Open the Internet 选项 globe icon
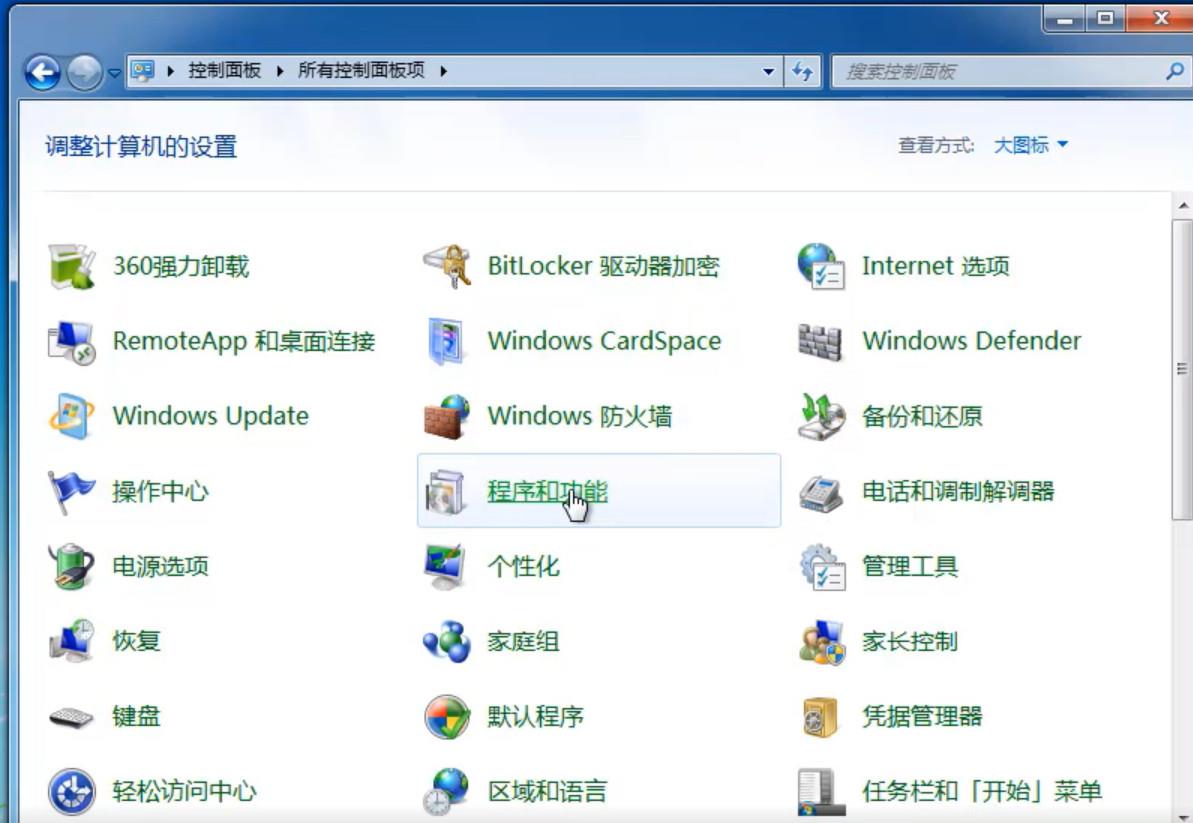Screen dimensions: 1193x823 (821, 266)
